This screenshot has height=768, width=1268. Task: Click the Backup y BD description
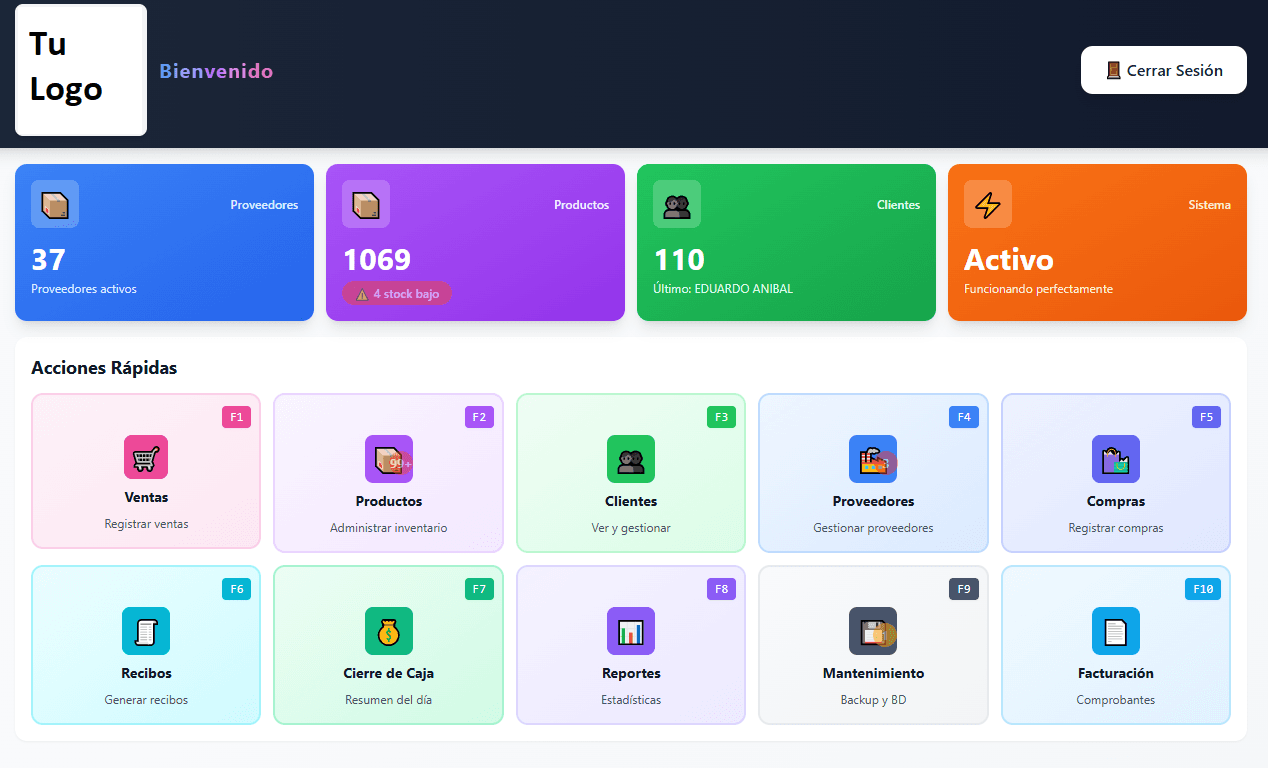tap(873, 700)
